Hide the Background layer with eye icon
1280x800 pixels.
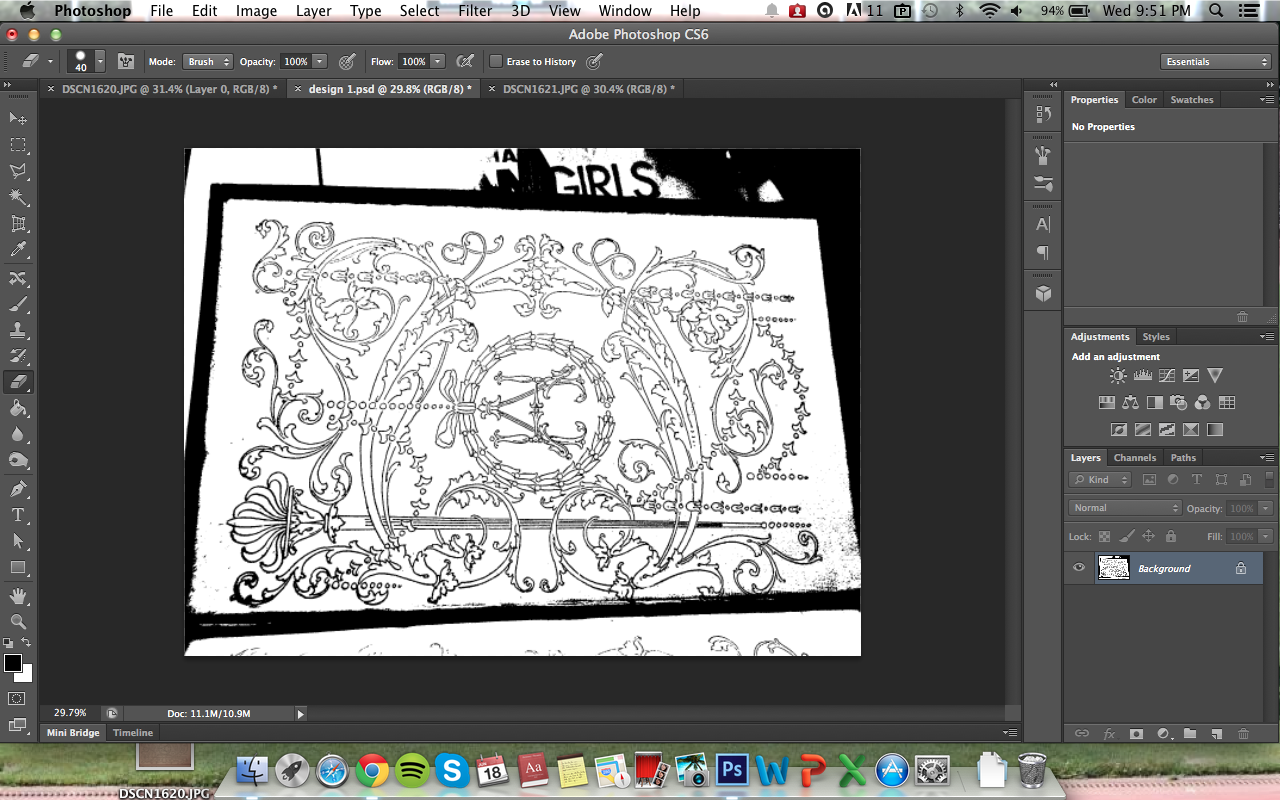click(x=1079, y=568)
